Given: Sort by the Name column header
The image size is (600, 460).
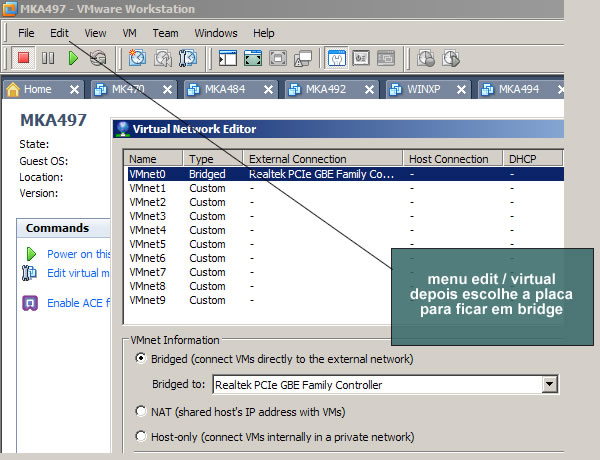Looking at the screenshot, I should [x=153, y=158].
